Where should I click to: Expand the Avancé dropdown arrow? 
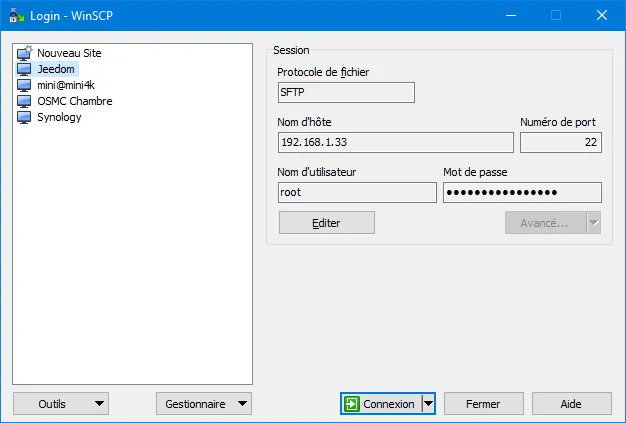click(x=594, y=223)
